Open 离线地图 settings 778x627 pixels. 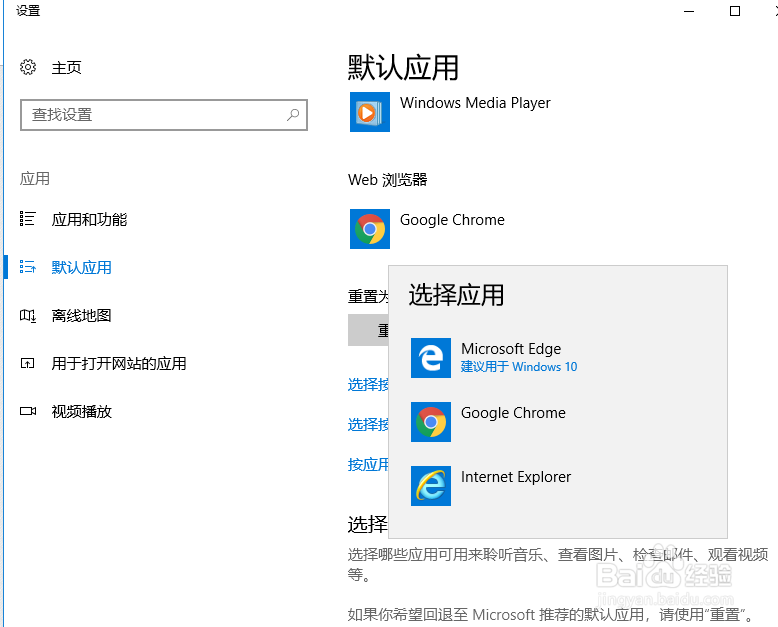(x=81, y=315)
